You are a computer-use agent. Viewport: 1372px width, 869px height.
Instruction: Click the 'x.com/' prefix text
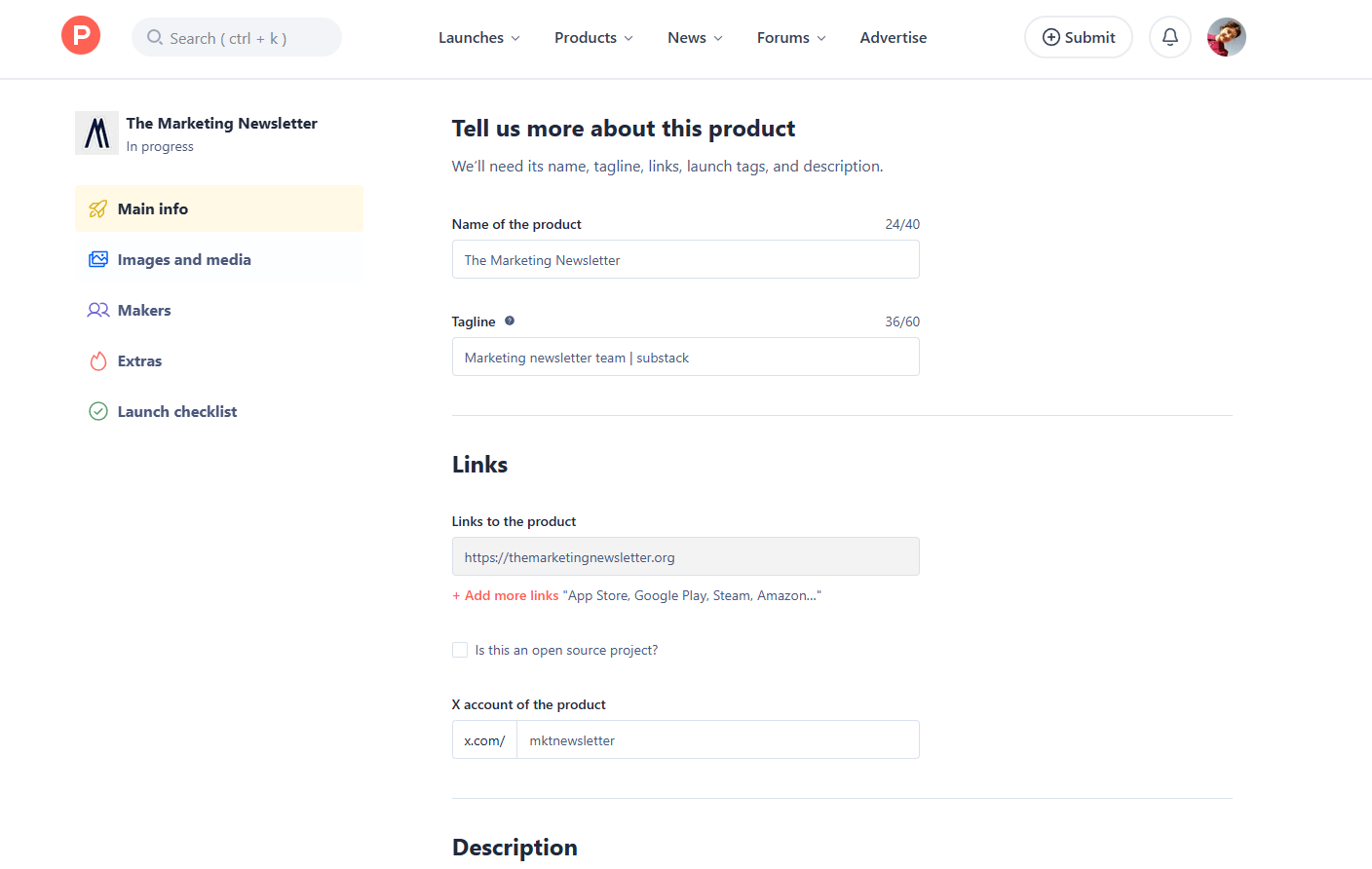[x=484, y=740]
